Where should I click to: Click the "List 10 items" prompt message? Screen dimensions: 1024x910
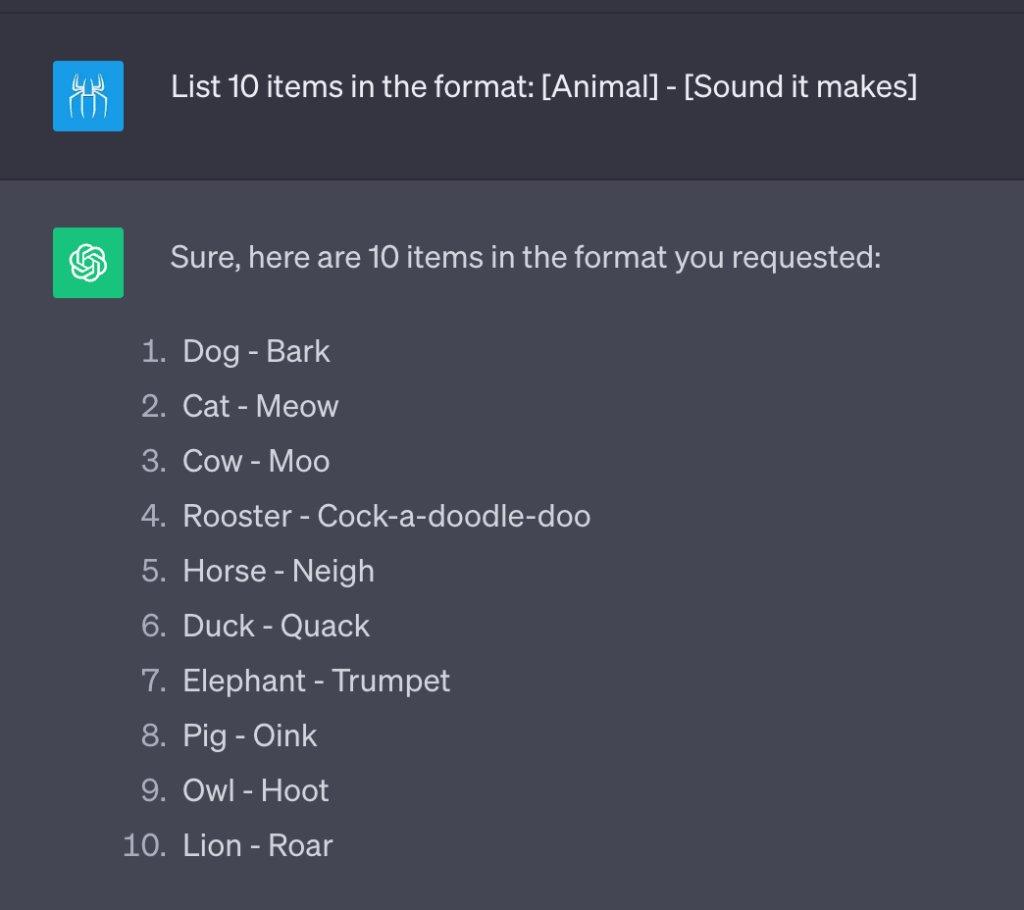pos(543,87)
